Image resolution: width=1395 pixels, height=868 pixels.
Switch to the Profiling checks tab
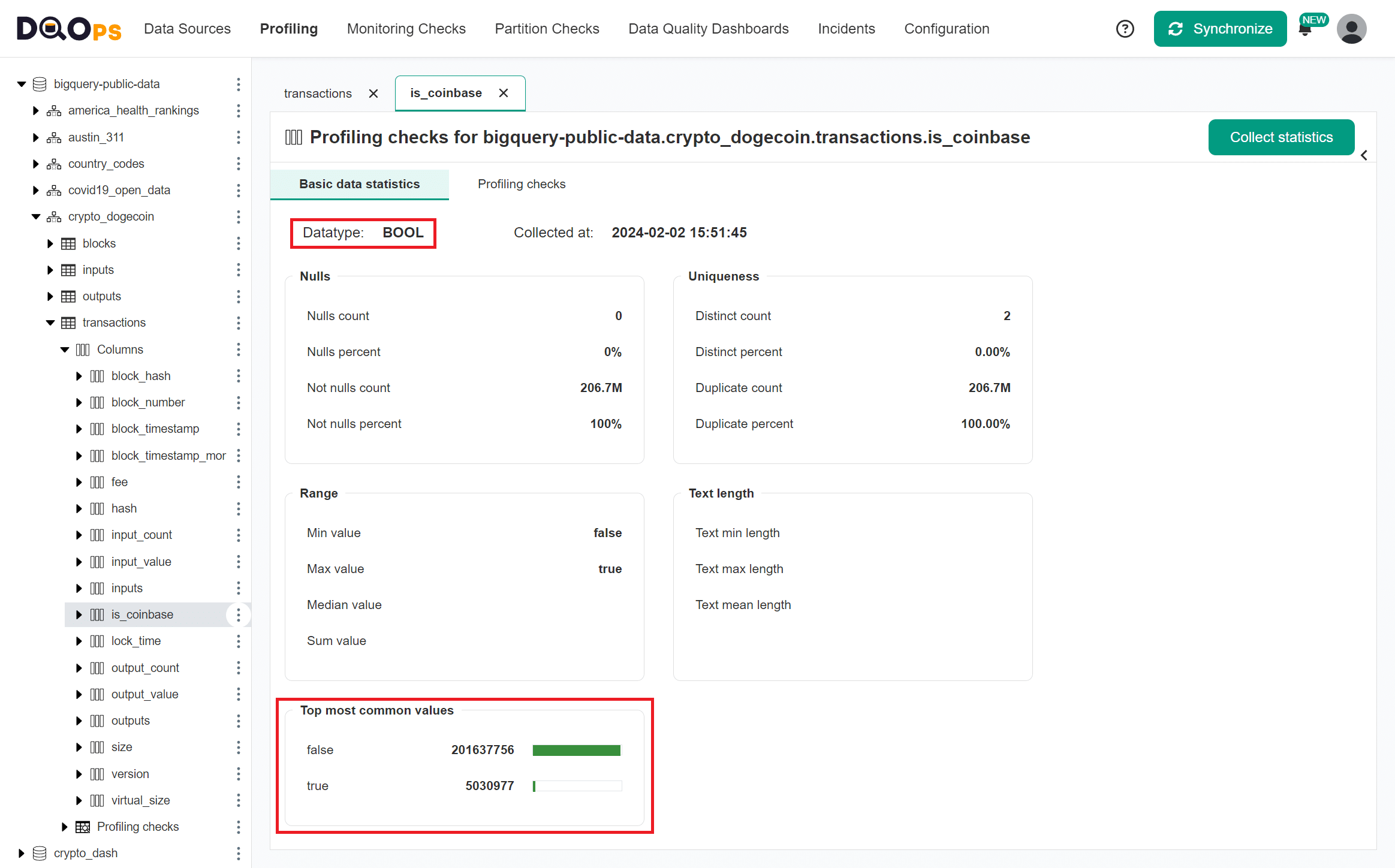[521, 184]
